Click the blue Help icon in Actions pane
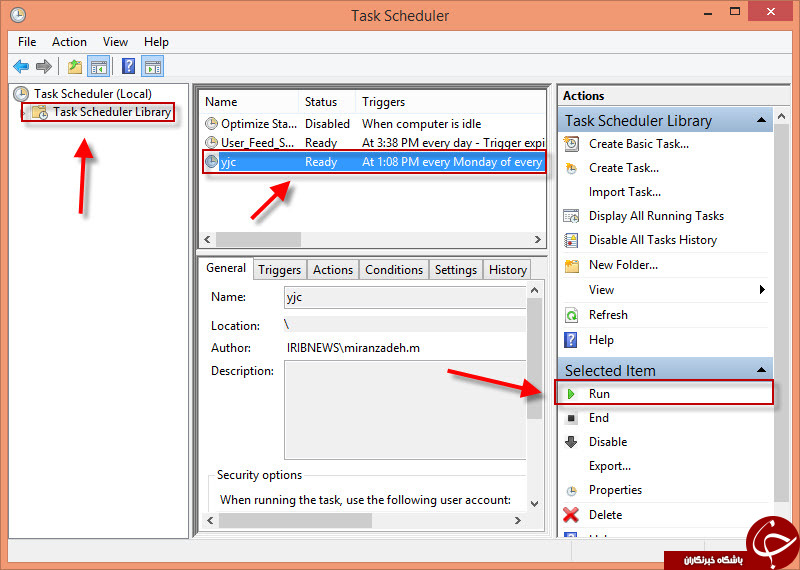The width and height of the screenshot is (800, 570). [571, 340]
